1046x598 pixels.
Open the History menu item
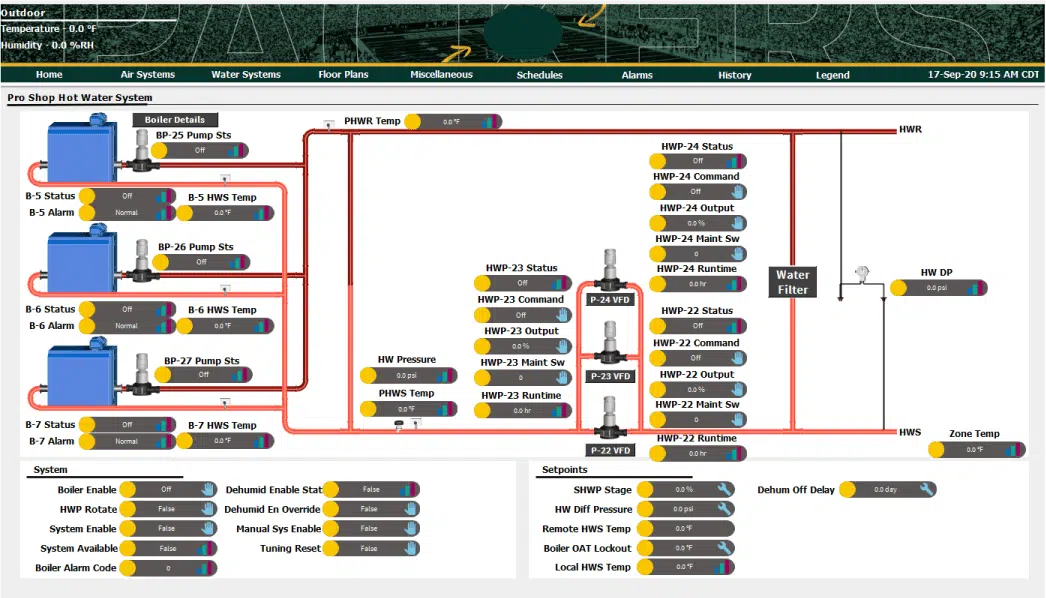734,75
